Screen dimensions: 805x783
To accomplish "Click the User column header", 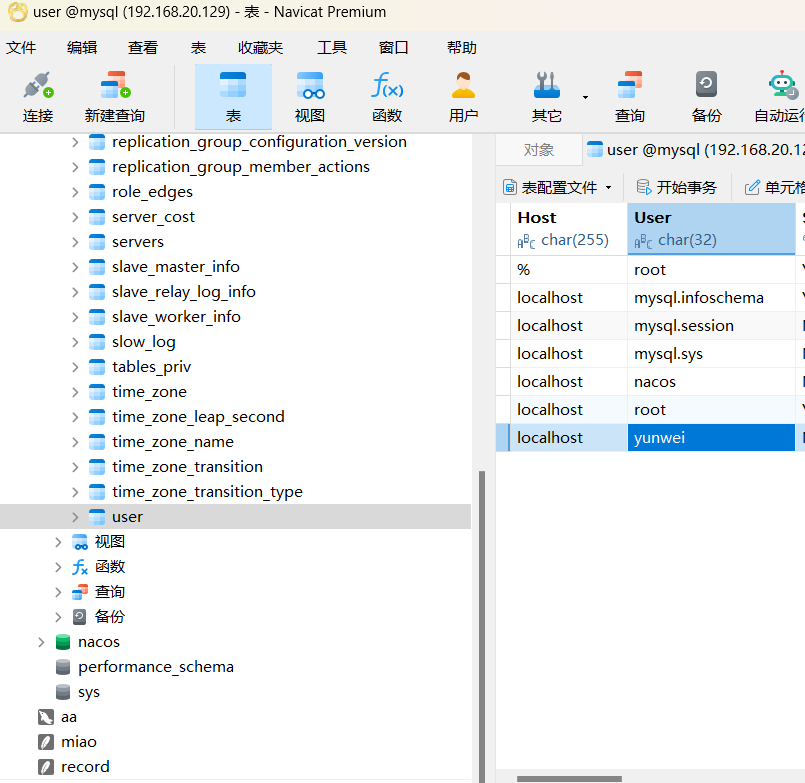I will (x=711, y=229).
